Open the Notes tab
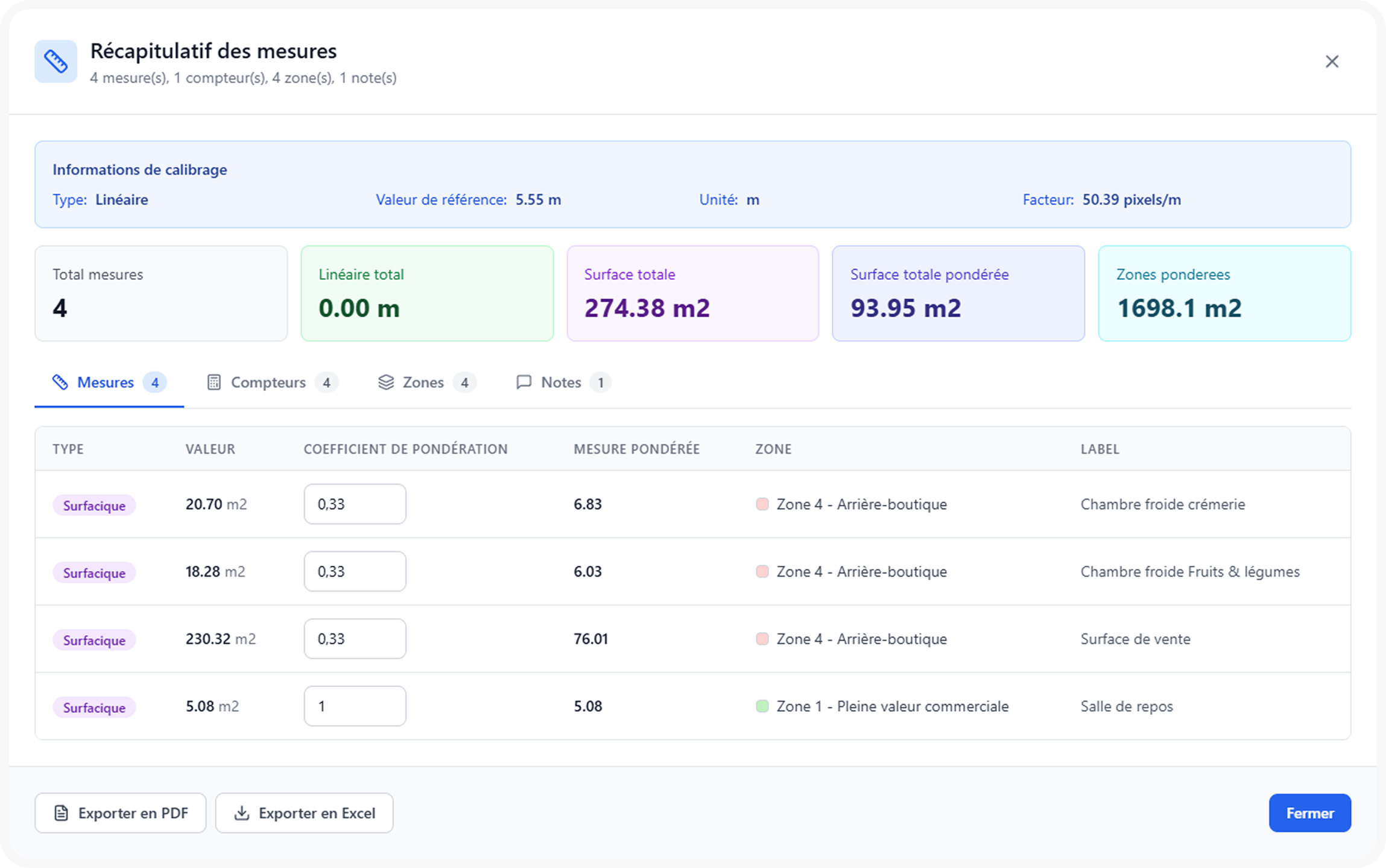The width and height of the screenshot is (1386, 868). point(563,382)
